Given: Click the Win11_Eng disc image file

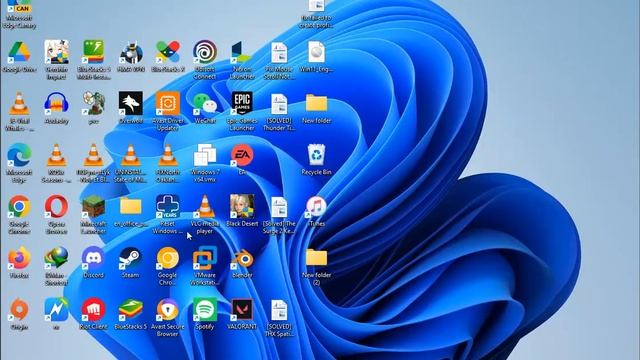Looking at the screenshot, I should click(x=316, y=52).
